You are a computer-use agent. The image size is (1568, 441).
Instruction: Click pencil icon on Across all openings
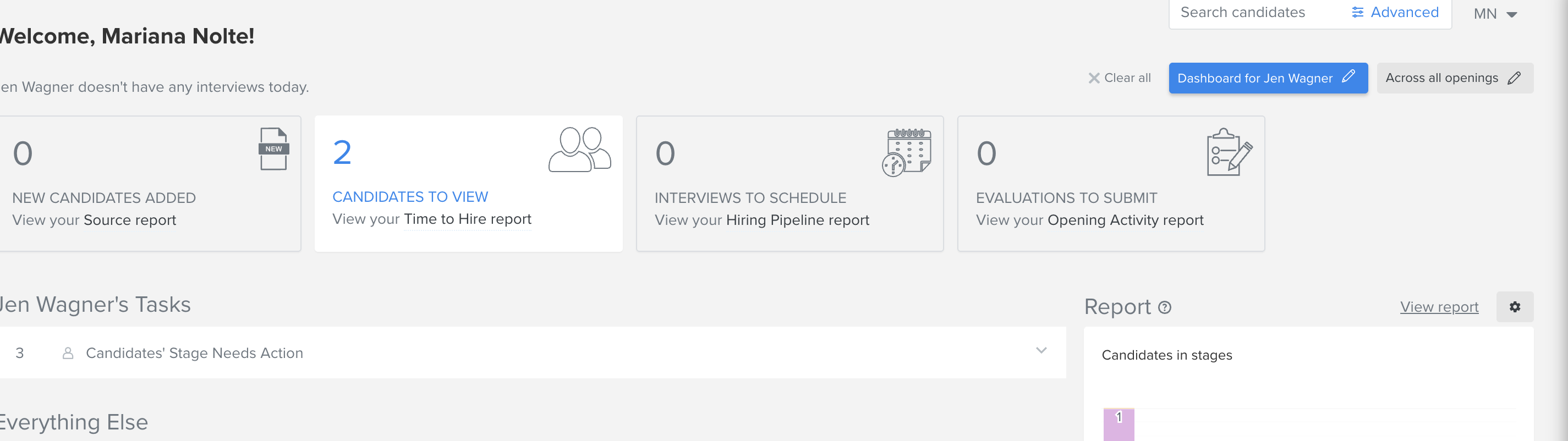tap(1515, 78)
